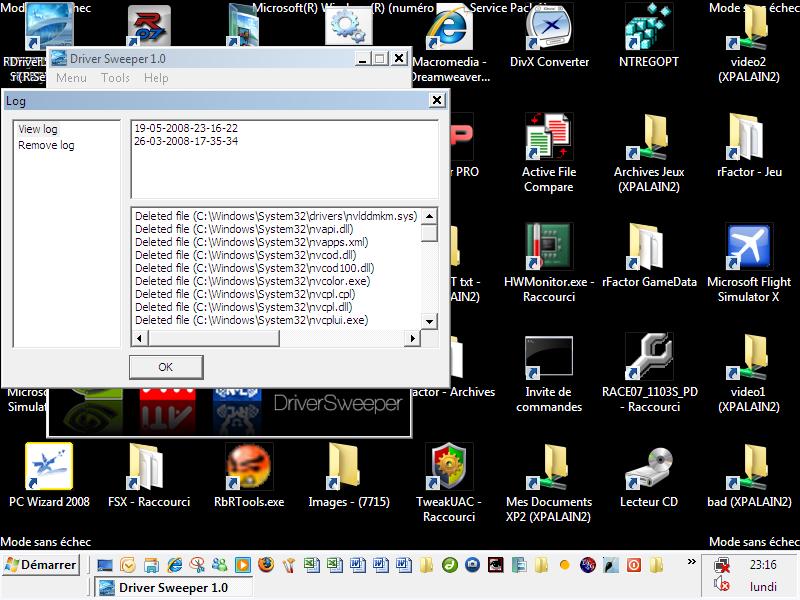The image size is (800, 600).
Task: Click the log horizontal scroll right arrow
Action: click(x=412, y=338)
